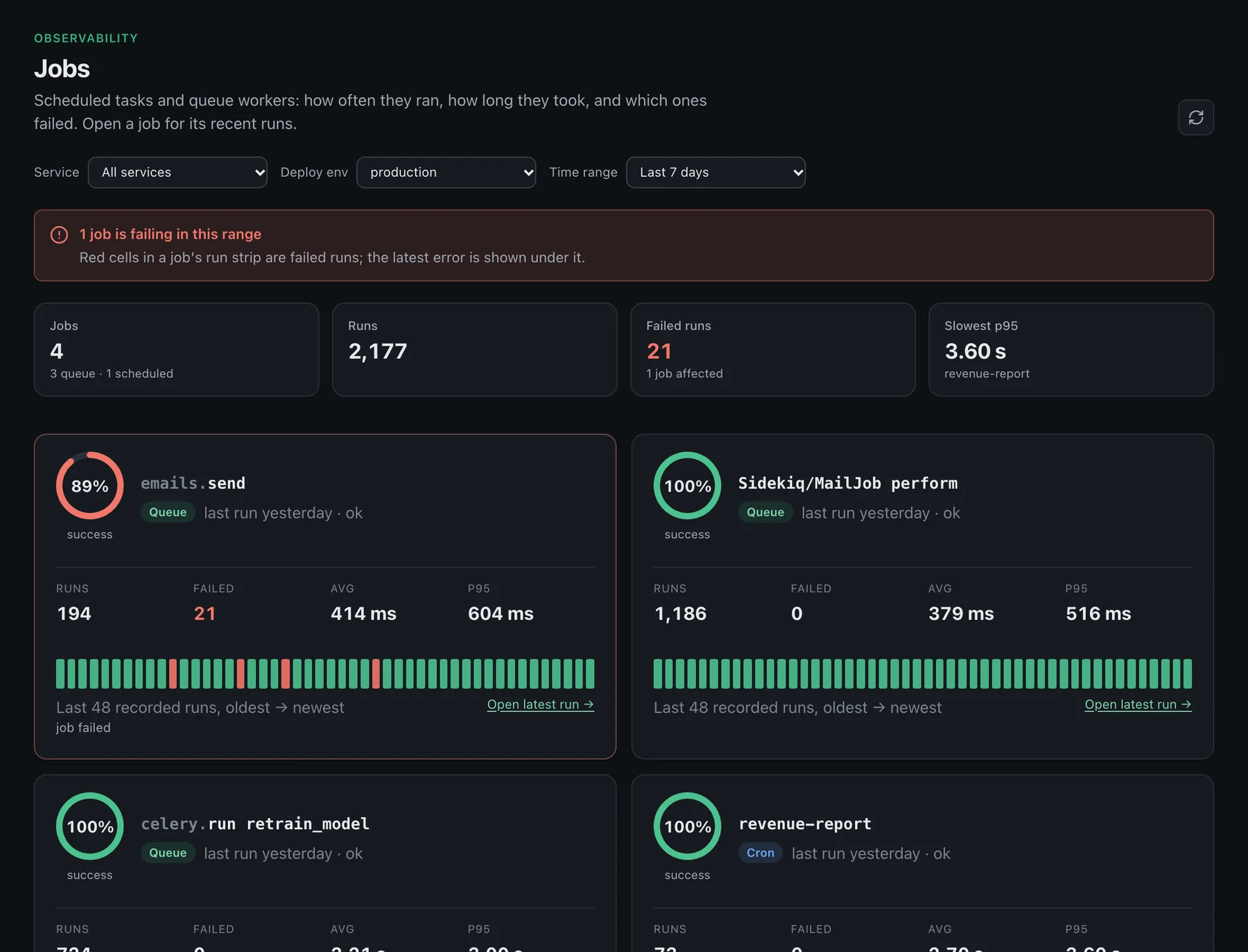Click the OBSERVABILITY breadcrumb label
1248x952 pixels.
click(x=86, y=38)
